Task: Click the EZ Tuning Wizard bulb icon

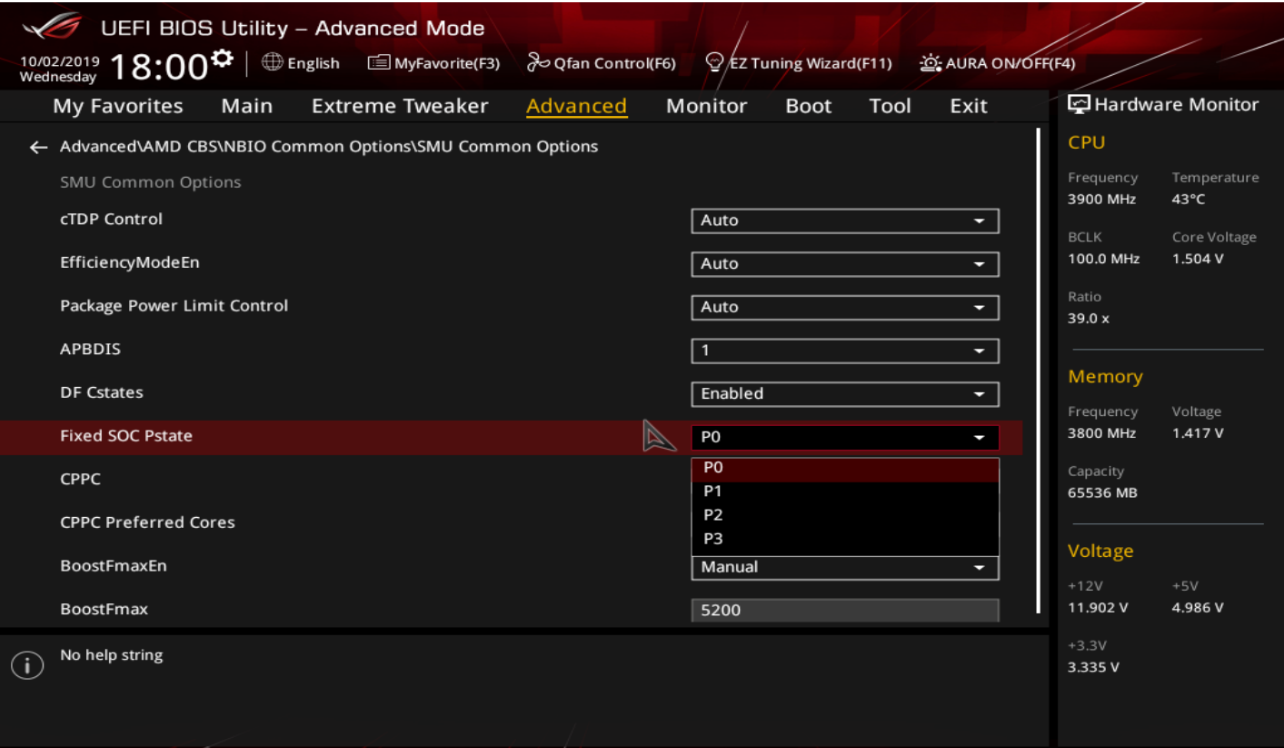Action: point(714,63)
